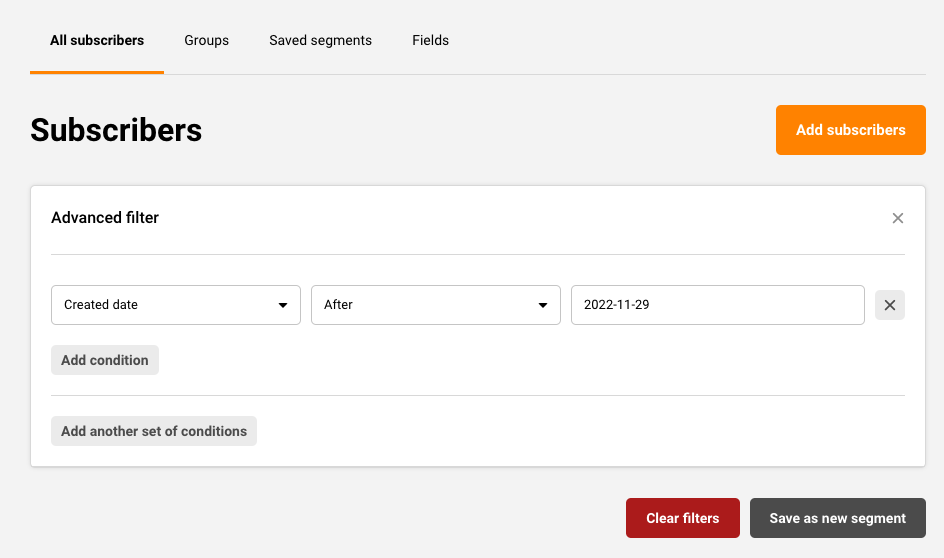Save the filter as a new segment

[837, 518]
